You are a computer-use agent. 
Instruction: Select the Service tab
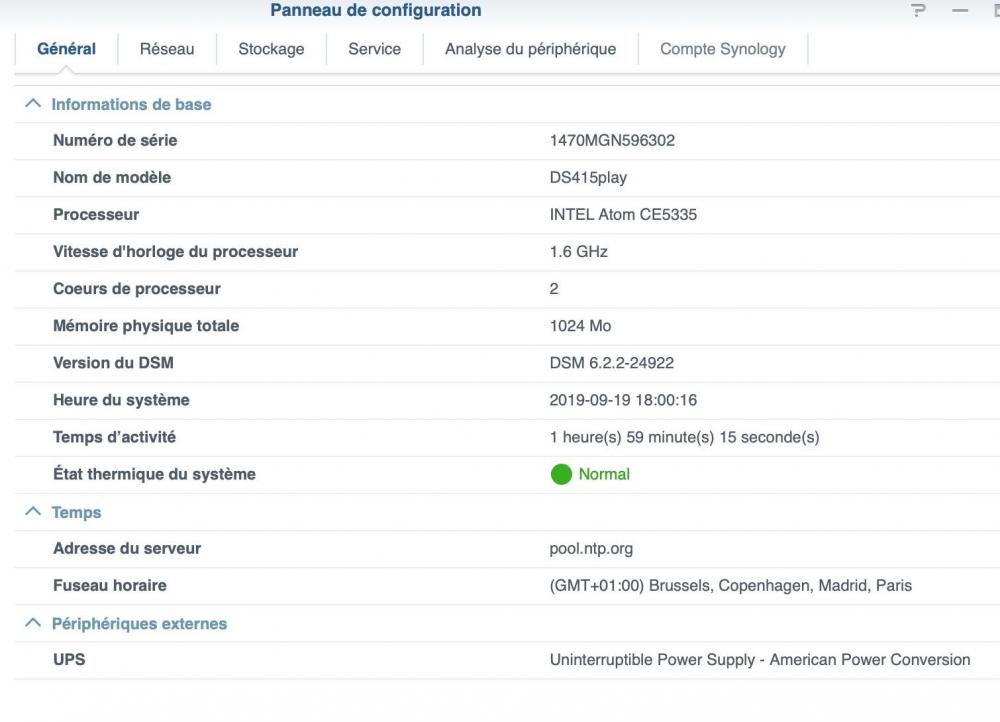point(374,49)
